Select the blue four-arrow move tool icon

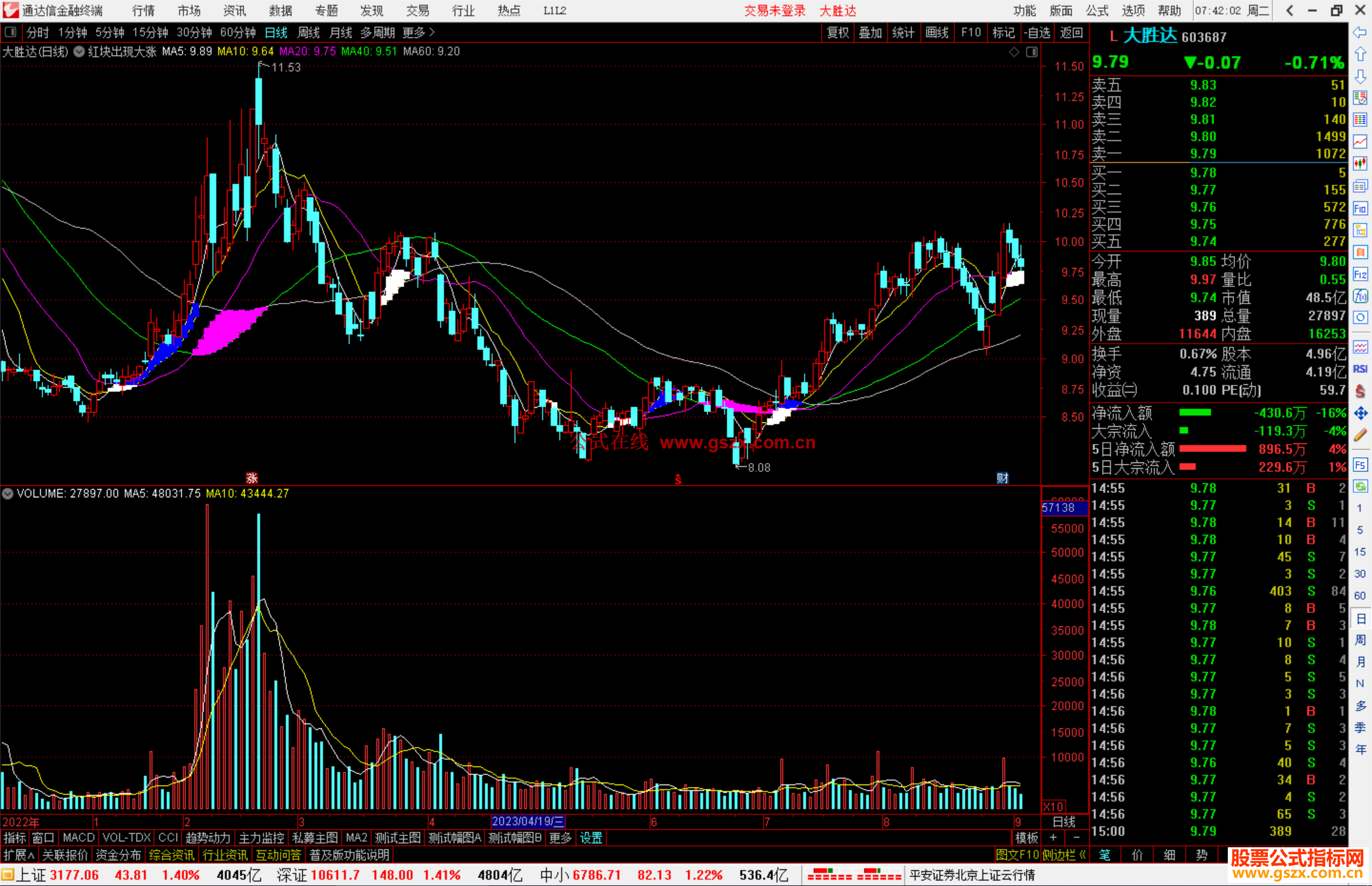[x=1360, y=413]
